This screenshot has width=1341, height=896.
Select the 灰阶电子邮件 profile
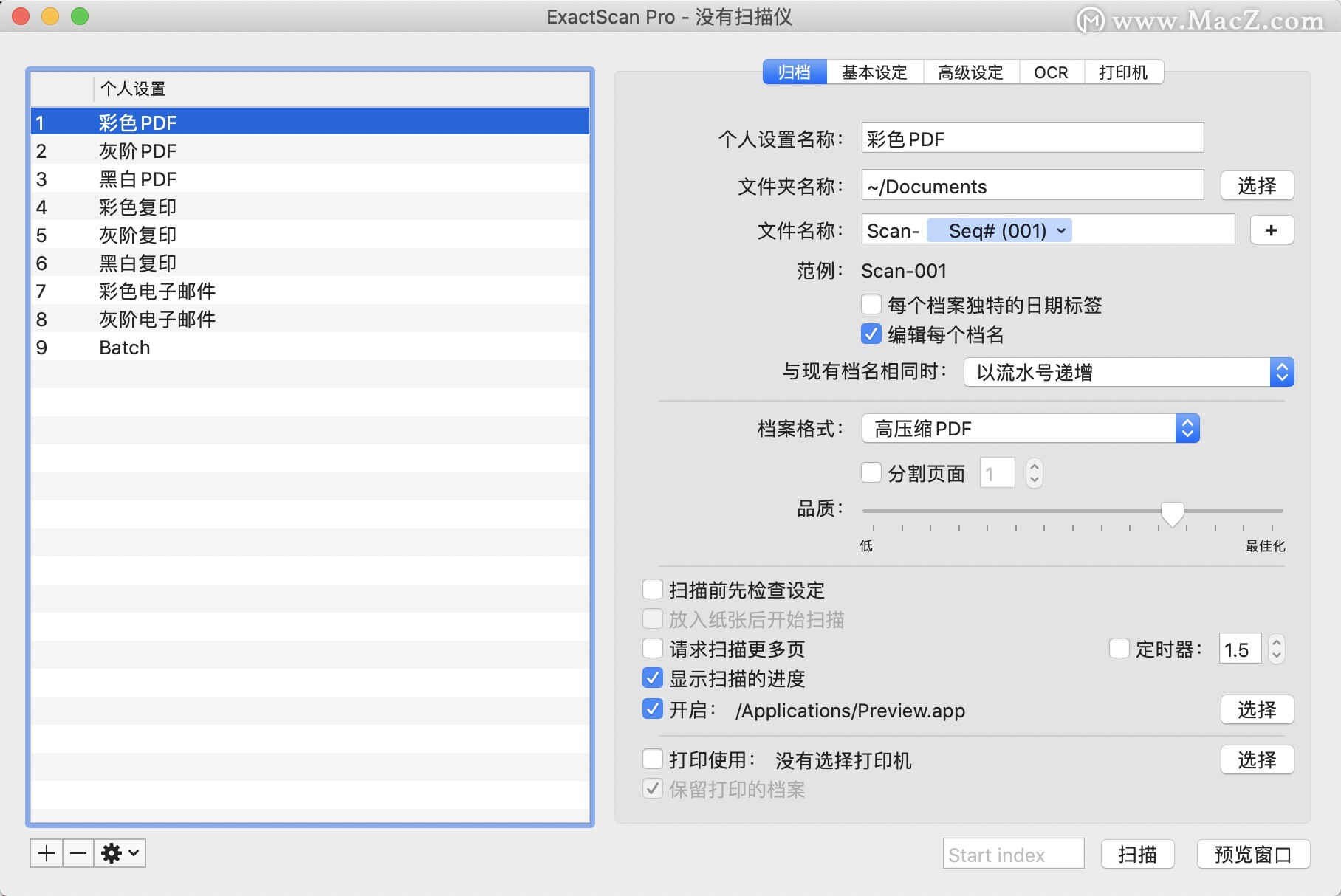pyautogui.click(x=310, y=319)
